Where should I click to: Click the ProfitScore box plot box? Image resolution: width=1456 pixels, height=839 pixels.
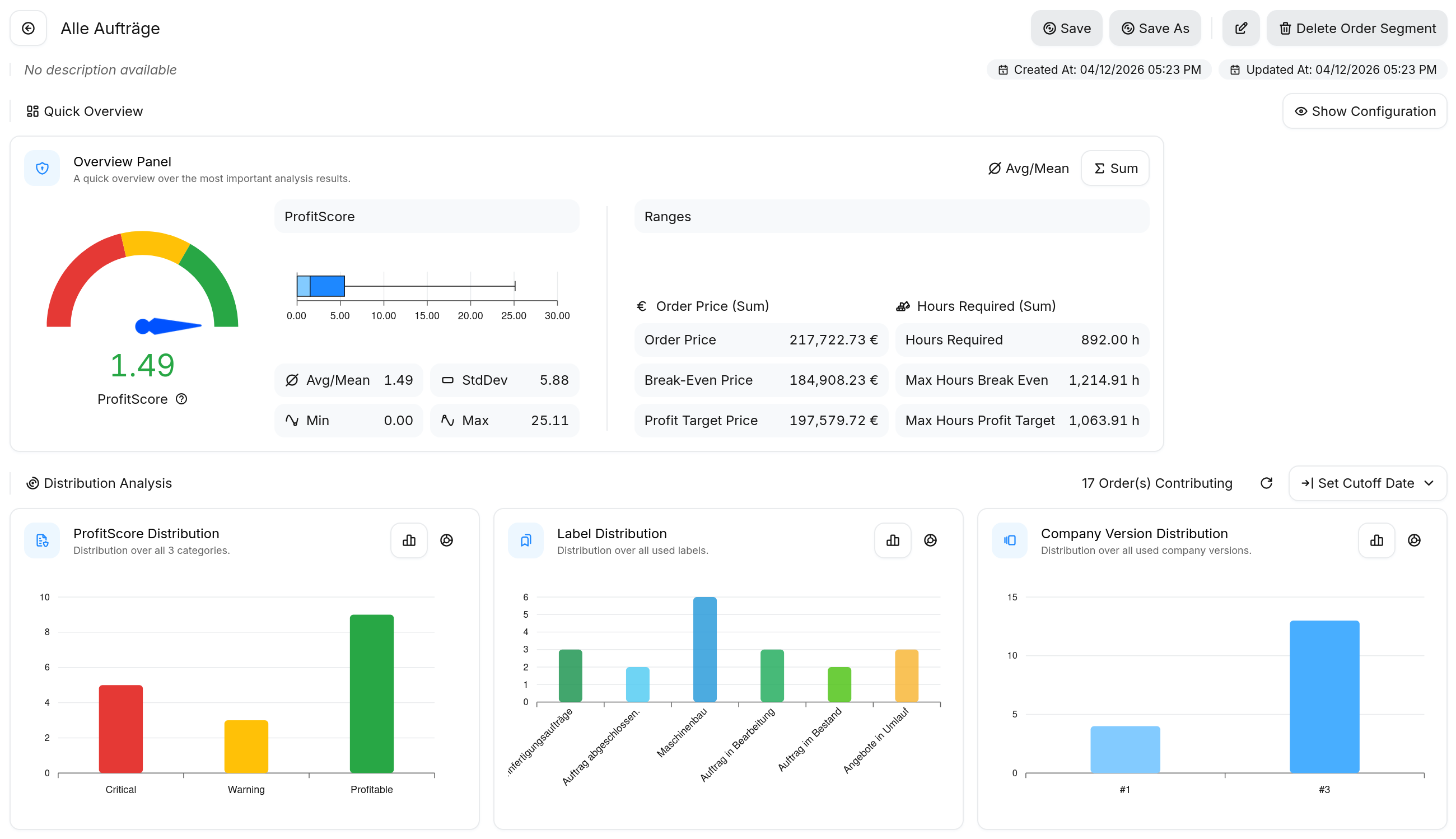click(320, 286)
